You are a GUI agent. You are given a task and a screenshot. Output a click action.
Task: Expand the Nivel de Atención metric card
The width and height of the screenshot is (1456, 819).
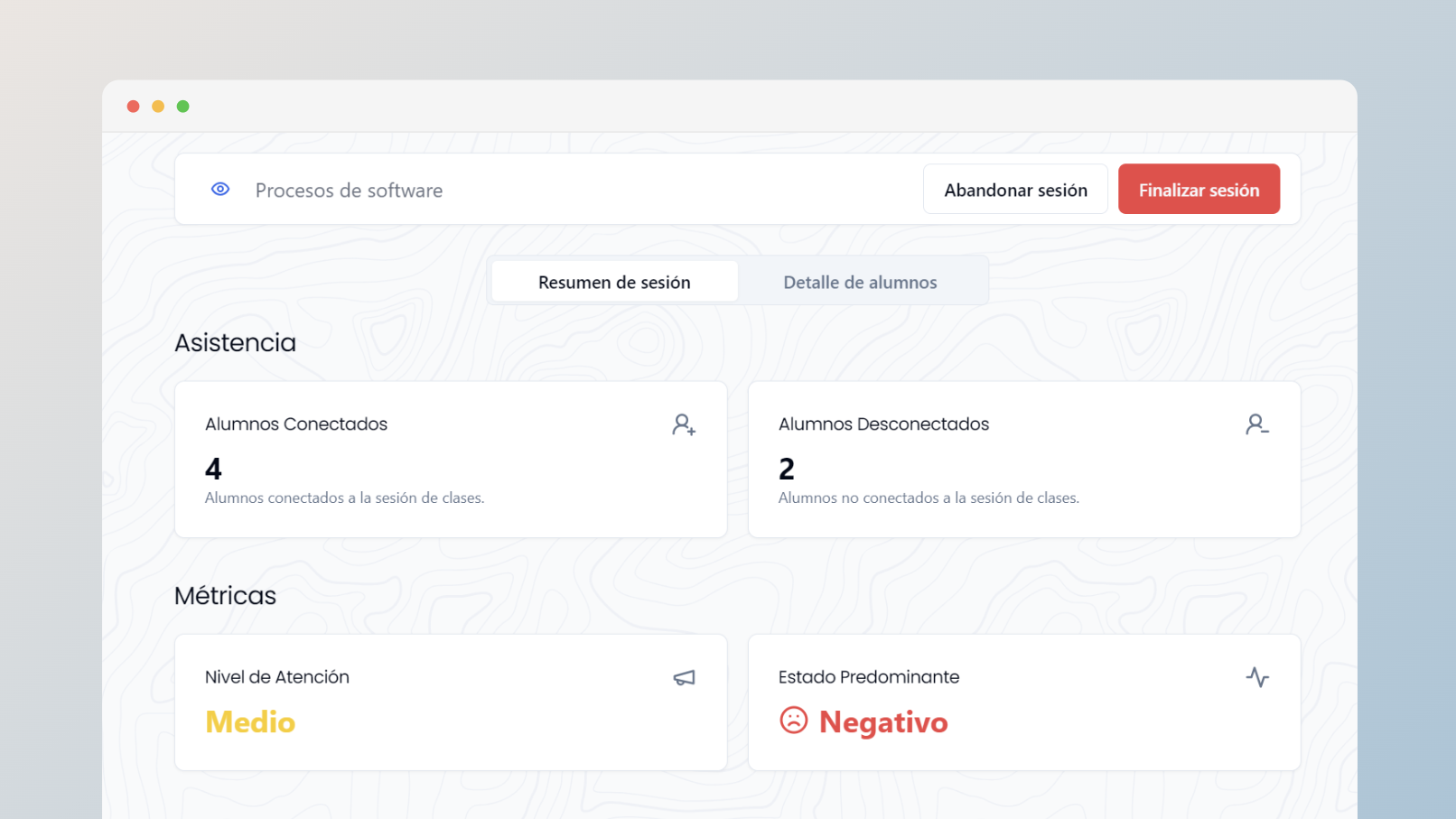451,703
